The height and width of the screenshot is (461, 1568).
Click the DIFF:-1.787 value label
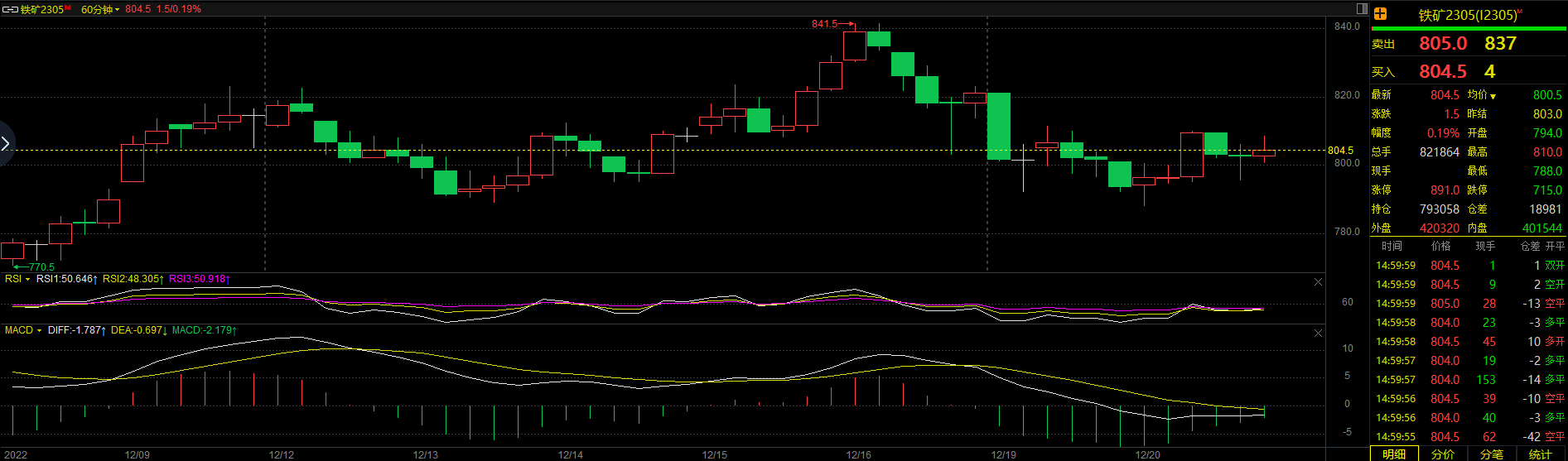pos(76,330)
